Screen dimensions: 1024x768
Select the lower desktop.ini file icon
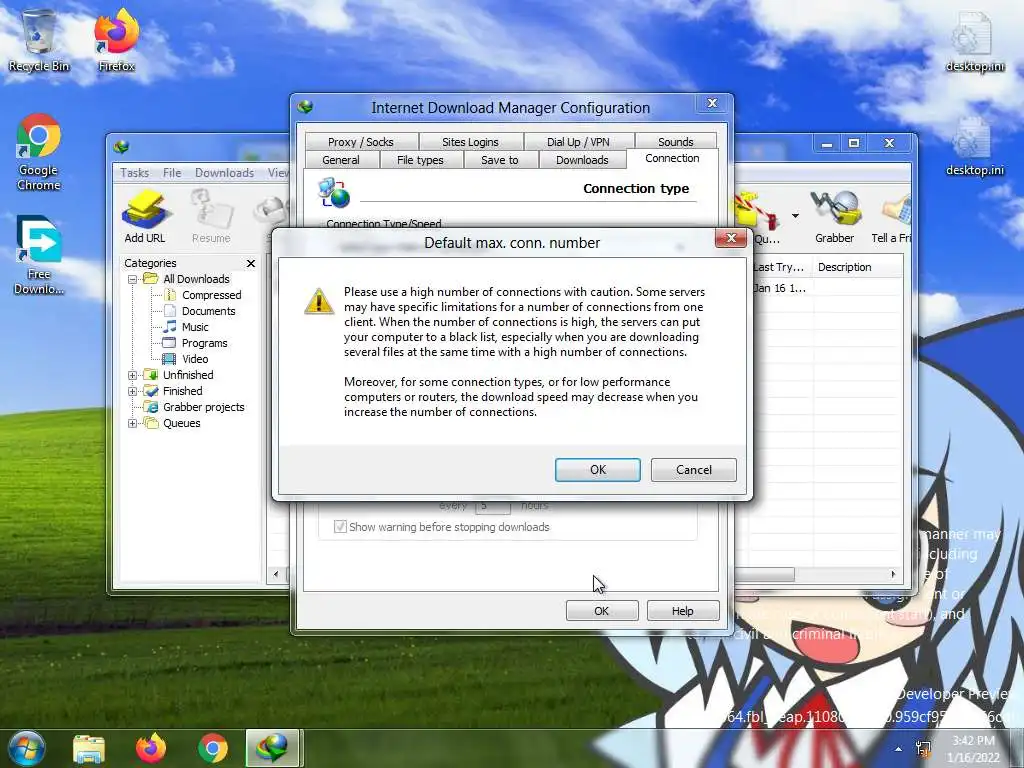point(974,147)
